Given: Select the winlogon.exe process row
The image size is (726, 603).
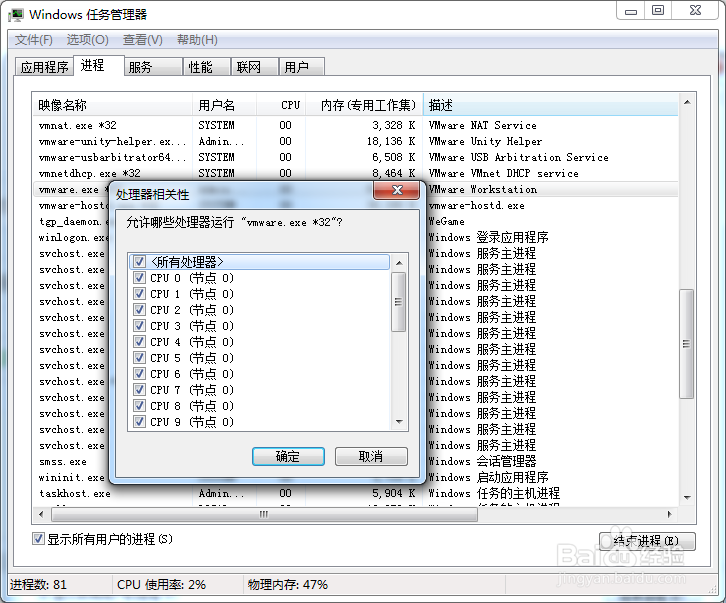Looking at the screenshot, I should [x=74, y=238].
